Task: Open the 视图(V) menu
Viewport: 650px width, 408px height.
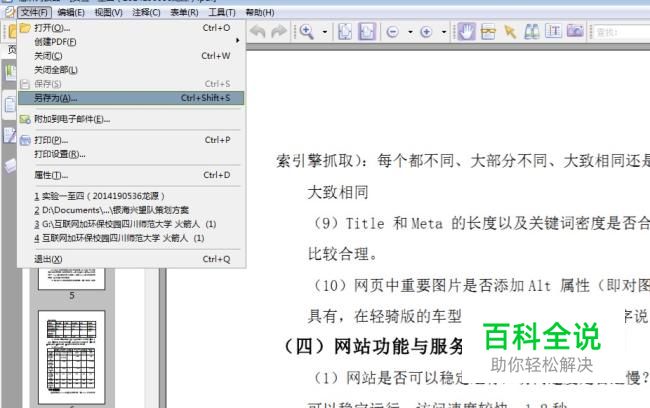Action: coord(108,12)
